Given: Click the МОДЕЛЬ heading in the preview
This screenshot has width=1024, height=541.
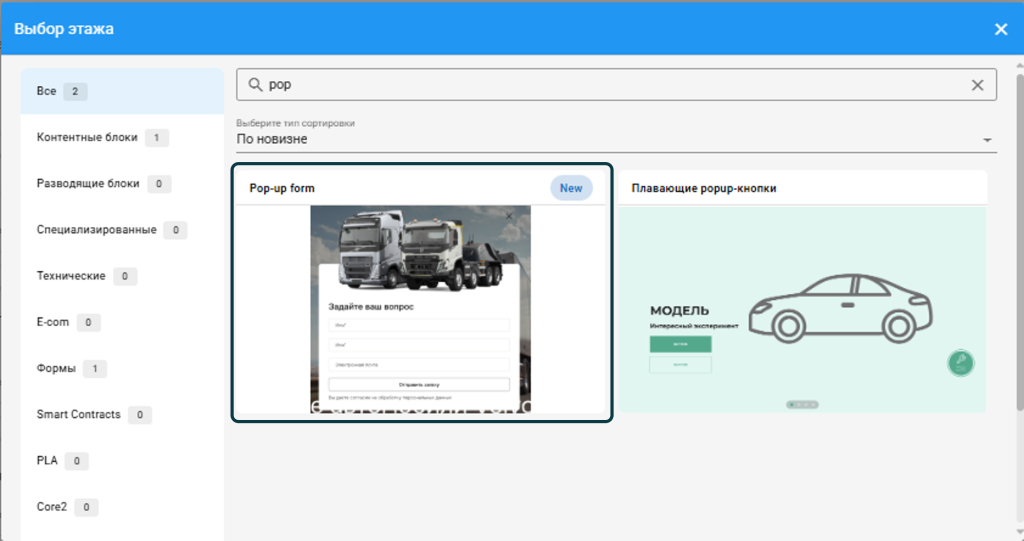Looking at the screenshot, I should click(x=679, y=311).
